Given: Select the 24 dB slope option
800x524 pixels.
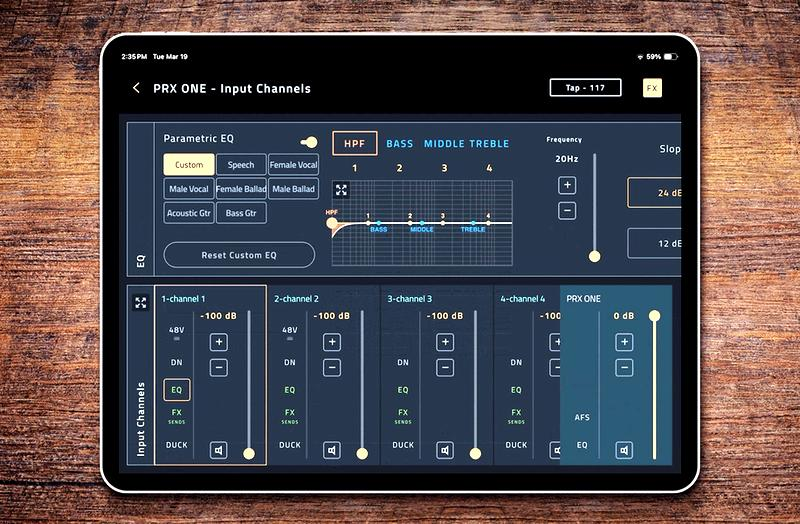Looking at the screenshot, I should tap(655, 193).
